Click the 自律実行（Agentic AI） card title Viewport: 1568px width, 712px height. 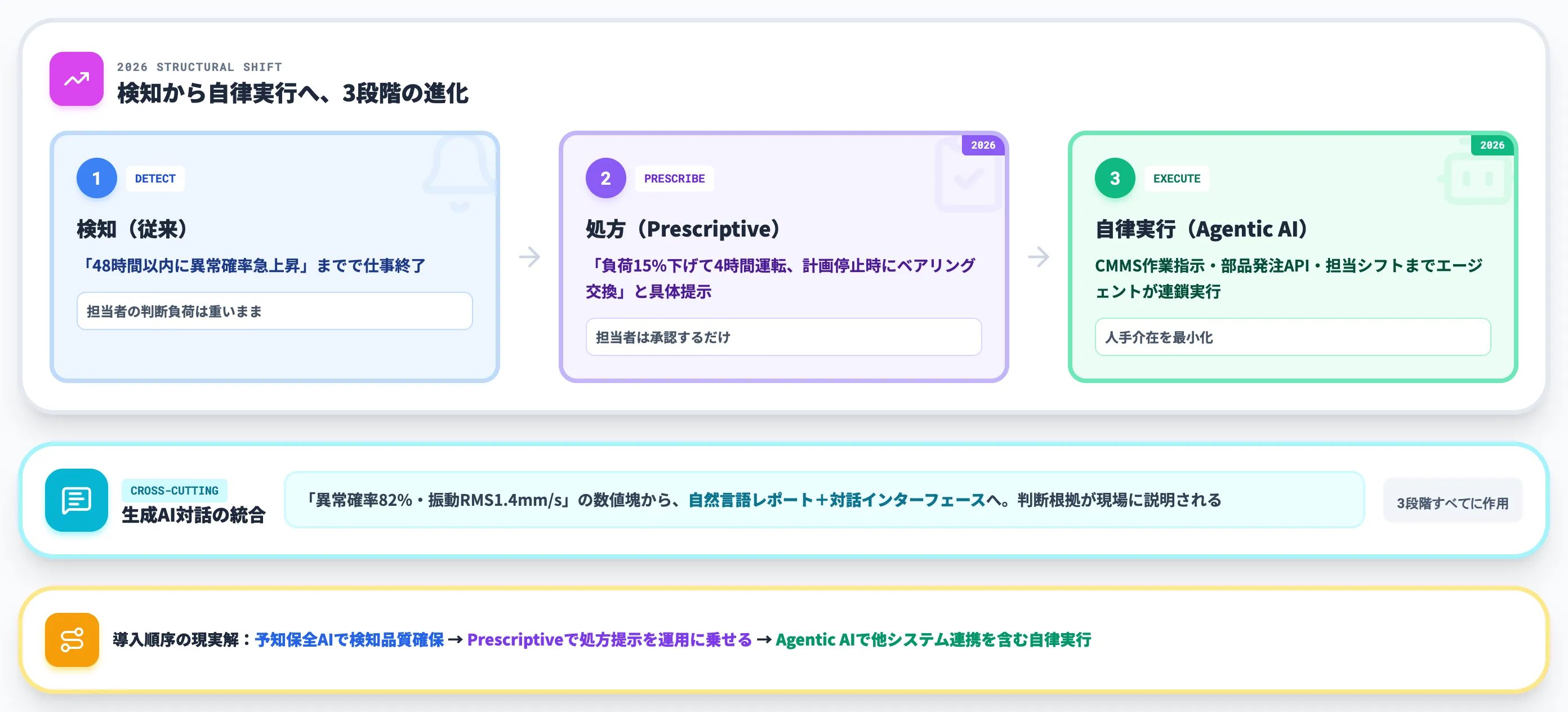(x=1202, y=229)
